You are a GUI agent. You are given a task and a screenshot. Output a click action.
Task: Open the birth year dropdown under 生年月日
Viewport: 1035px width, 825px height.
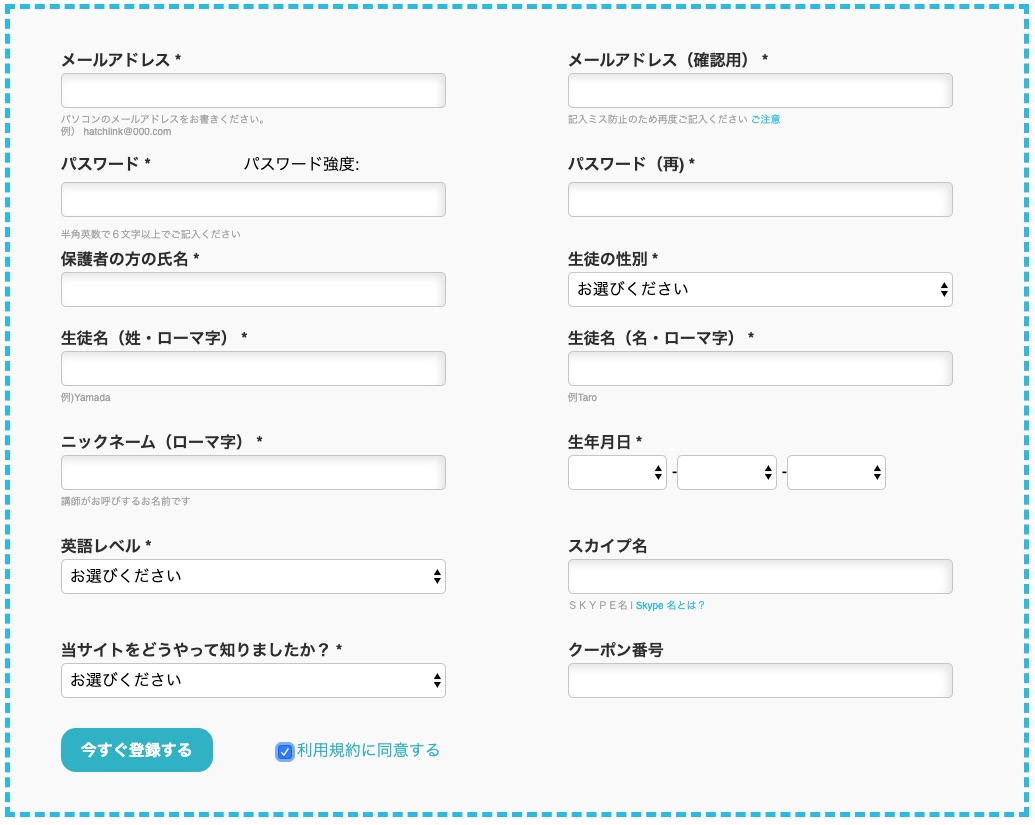click(617, 472)
